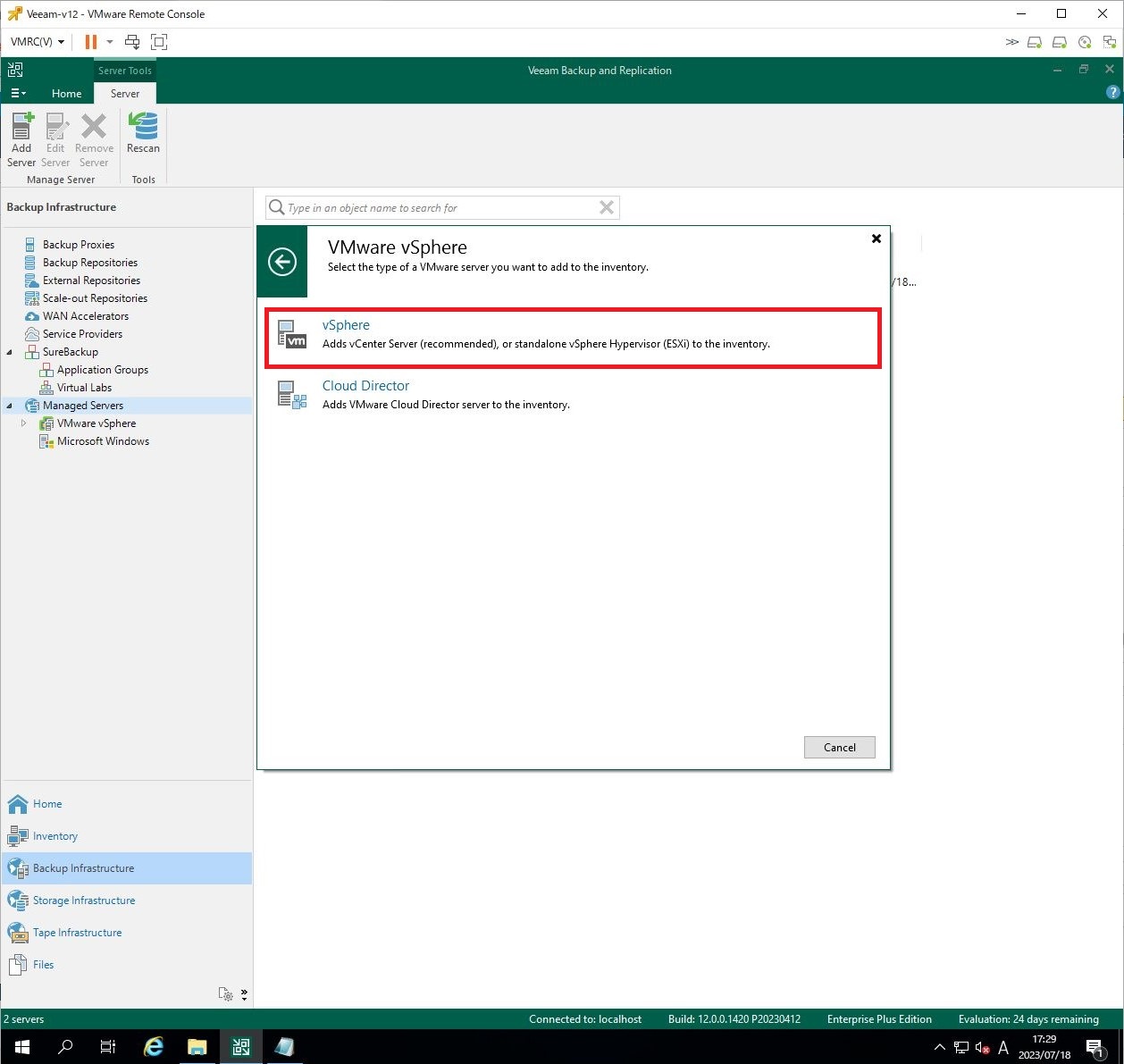This screenshot has width=1124, height=1064.
Task: Toggle VMRC full screen mode icon
Action: [159, 42]
